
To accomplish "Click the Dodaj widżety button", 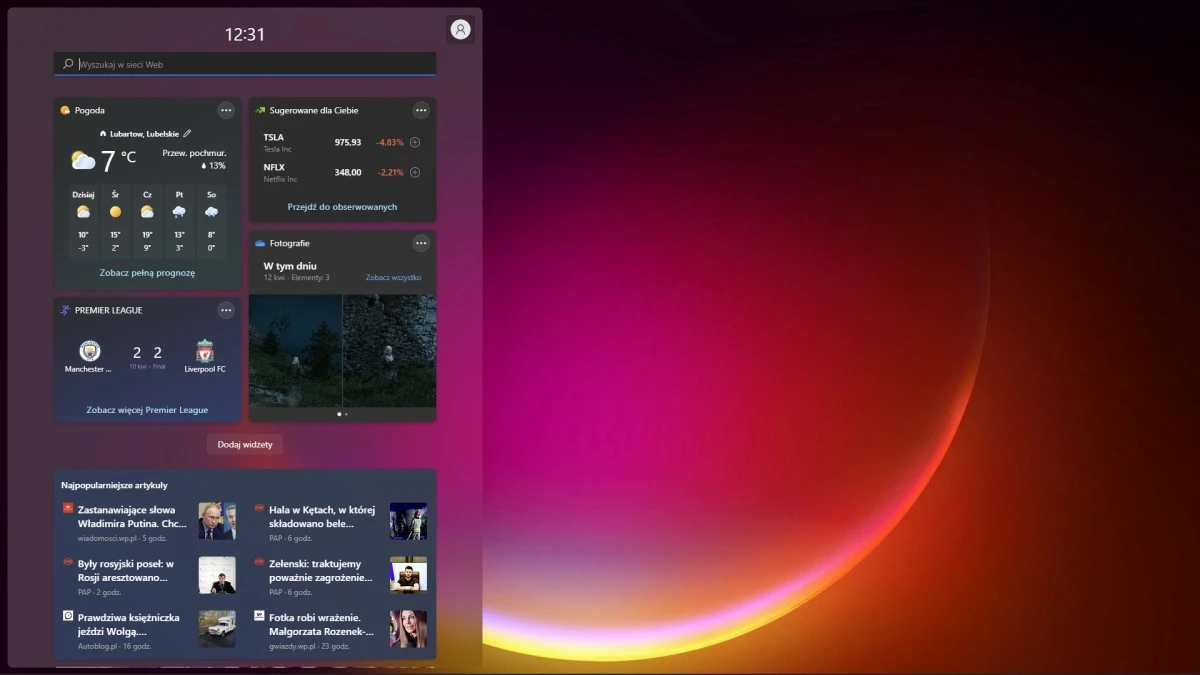I will (x=244, y=443).
